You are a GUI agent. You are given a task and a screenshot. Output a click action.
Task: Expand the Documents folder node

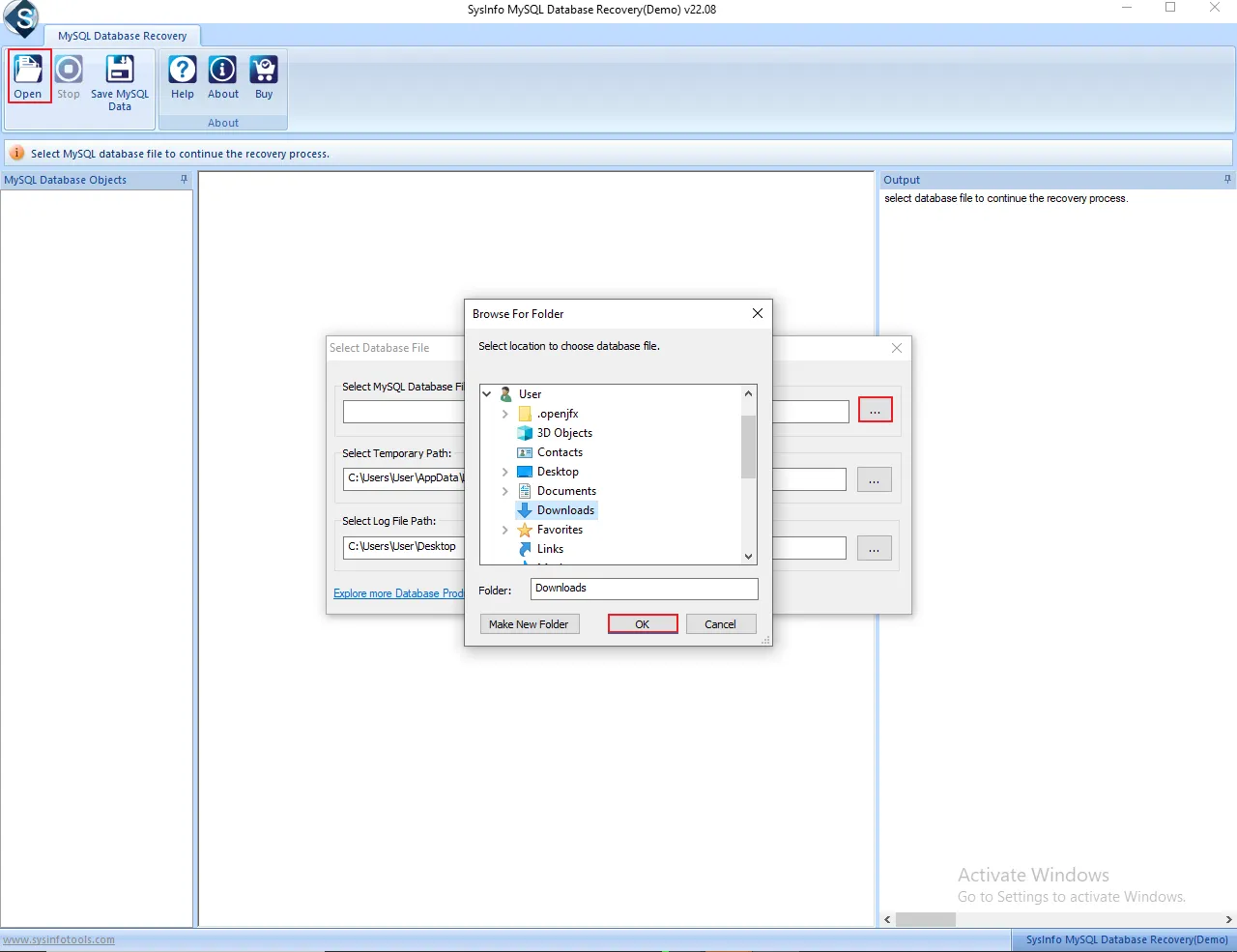[x=504, y=491]
